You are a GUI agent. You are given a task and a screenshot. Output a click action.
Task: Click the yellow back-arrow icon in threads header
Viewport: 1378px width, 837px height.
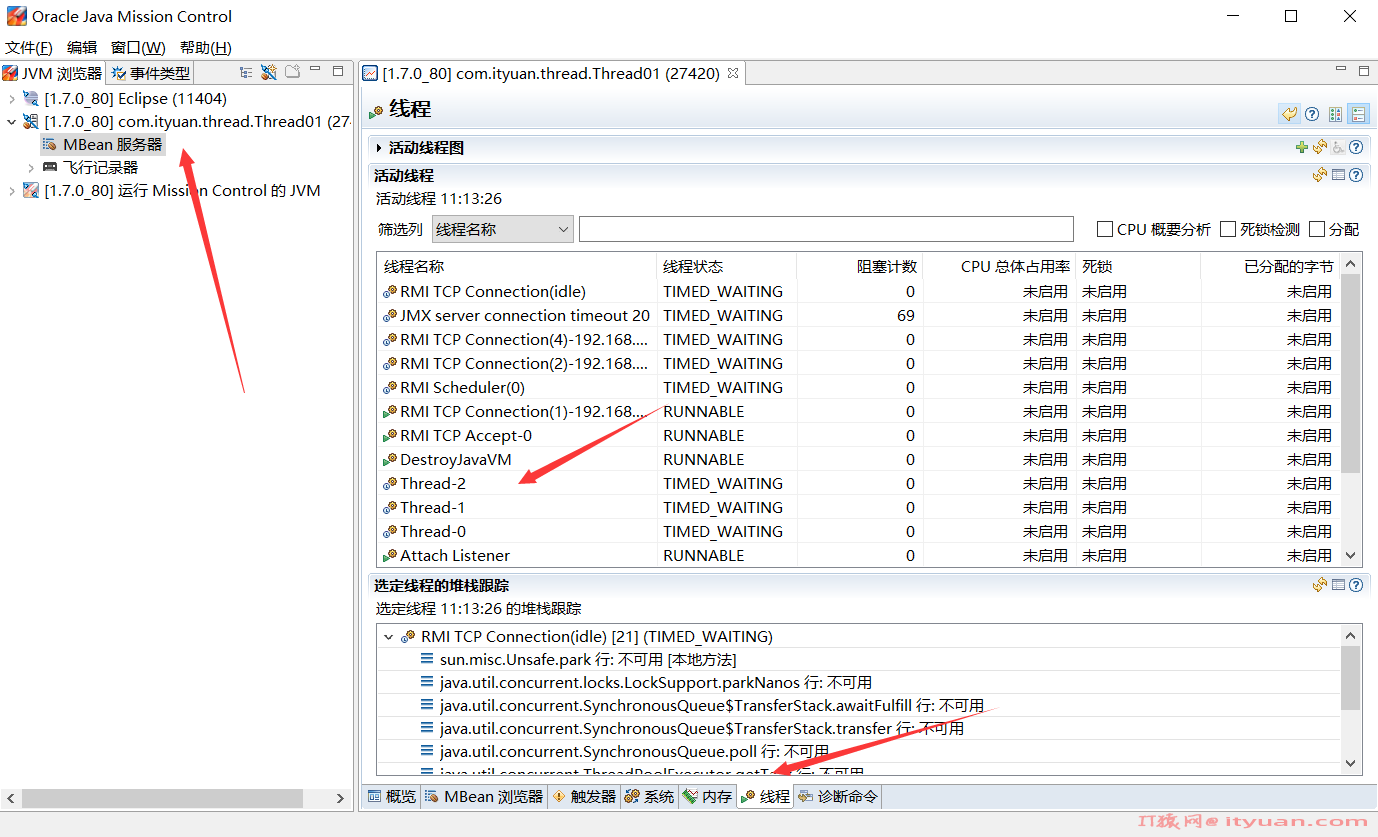point(1289,114)
